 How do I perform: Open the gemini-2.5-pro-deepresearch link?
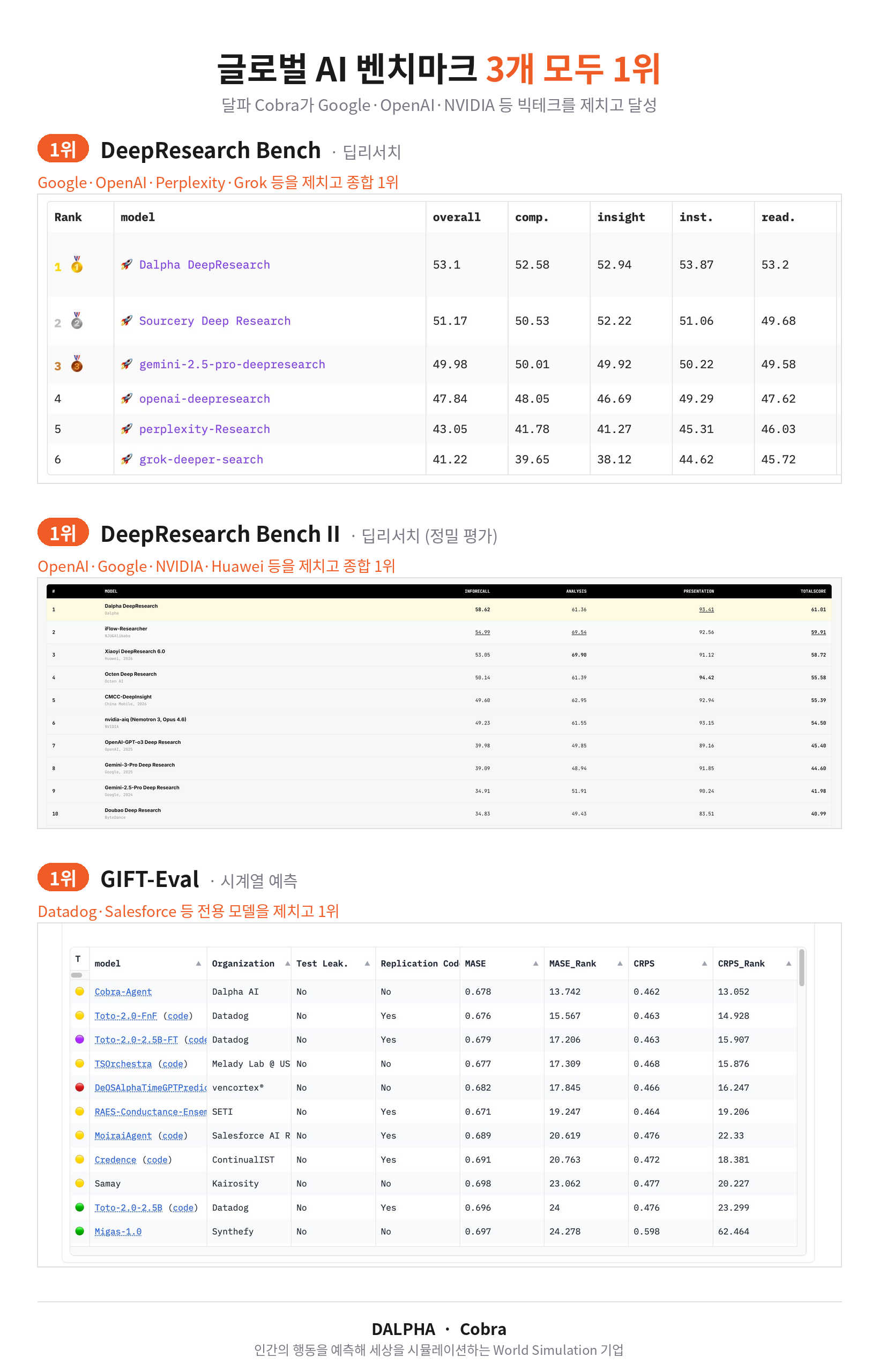[232, 363]
